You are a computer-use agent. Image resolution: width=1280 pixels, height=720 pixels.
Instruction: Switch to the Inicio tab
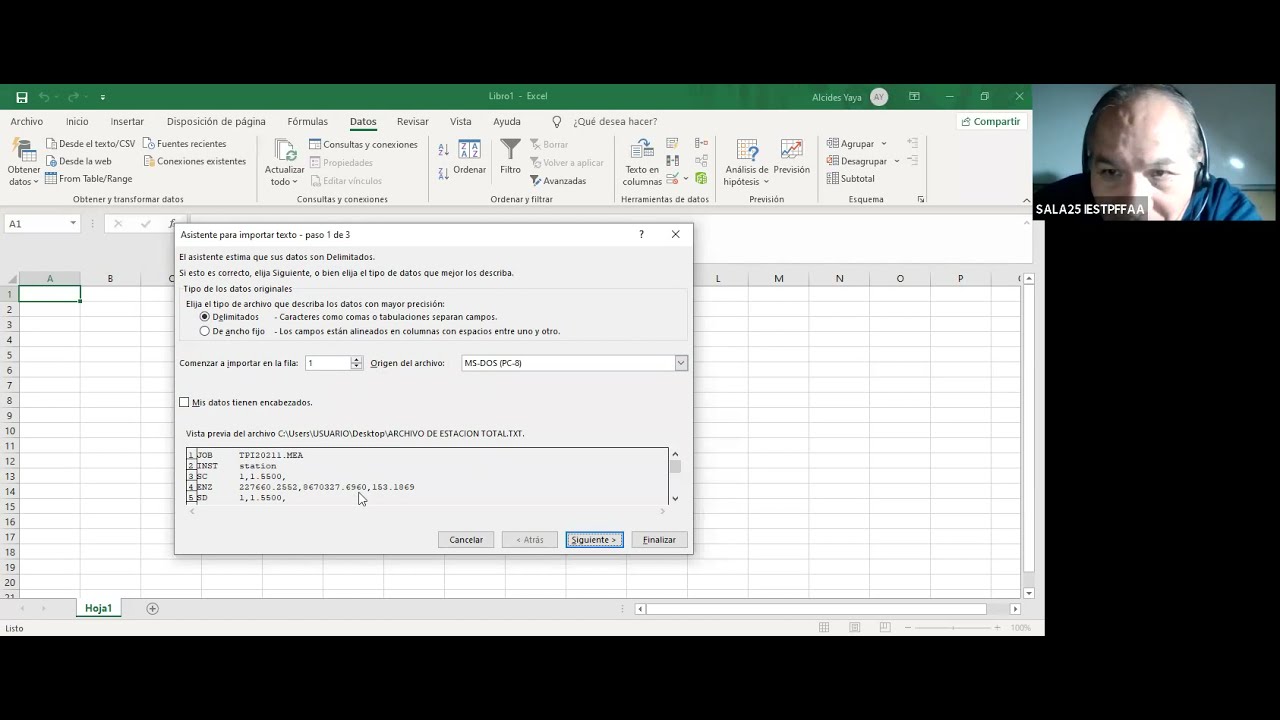click(77, 122)
